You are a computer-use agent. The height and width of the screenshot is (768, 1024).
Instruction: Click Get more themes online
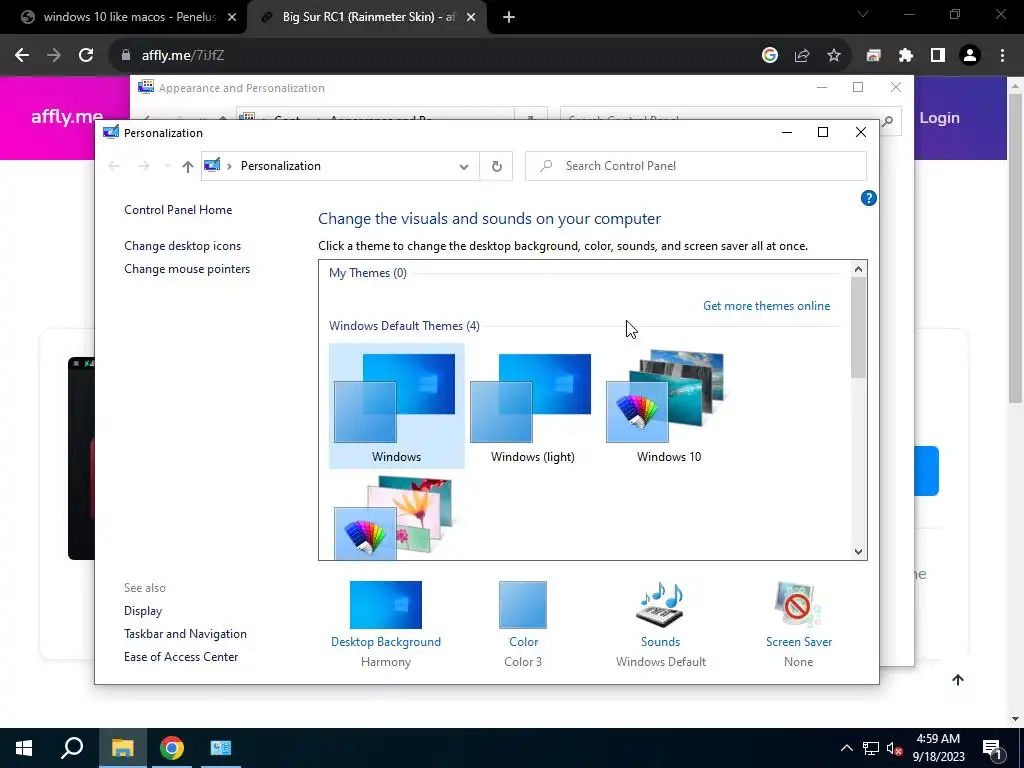[x=767, y=306]
